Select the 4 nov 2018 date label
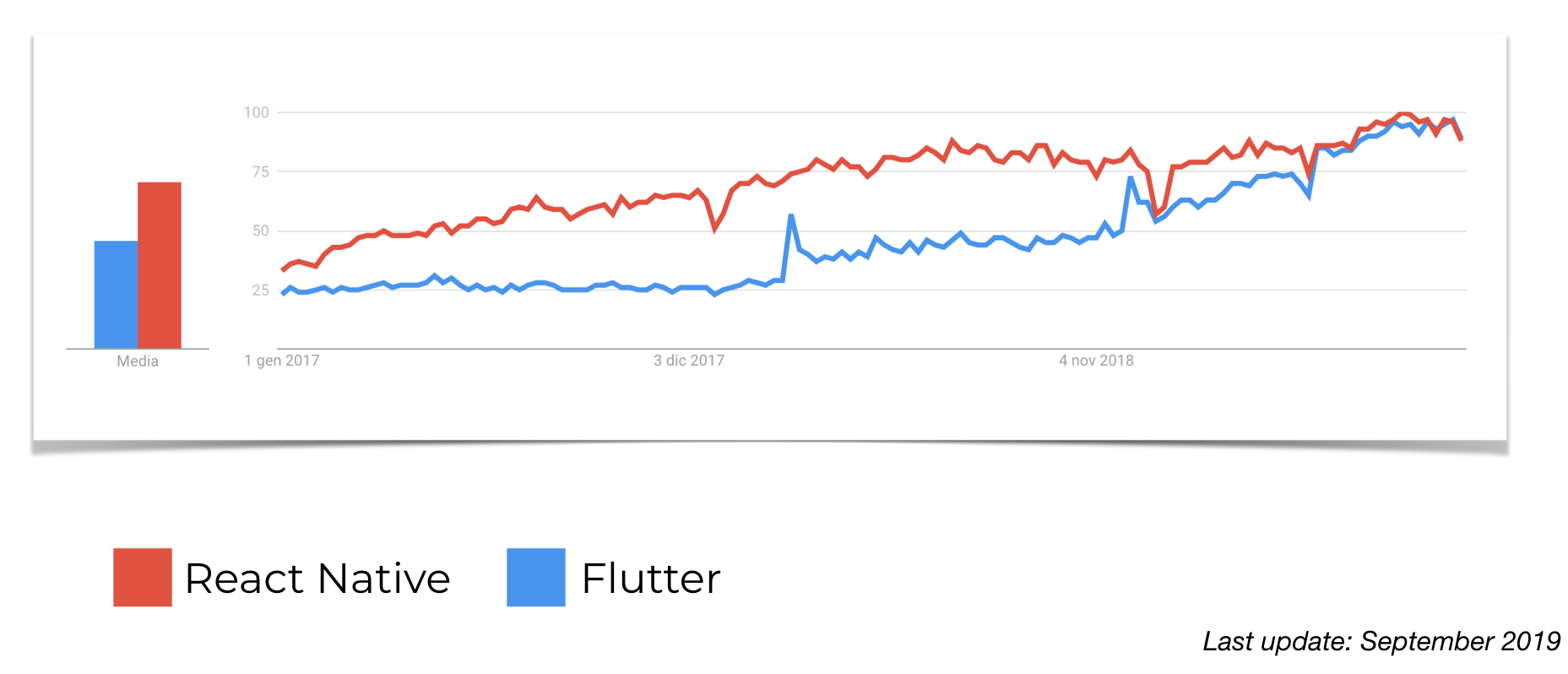 point(1096,361)
